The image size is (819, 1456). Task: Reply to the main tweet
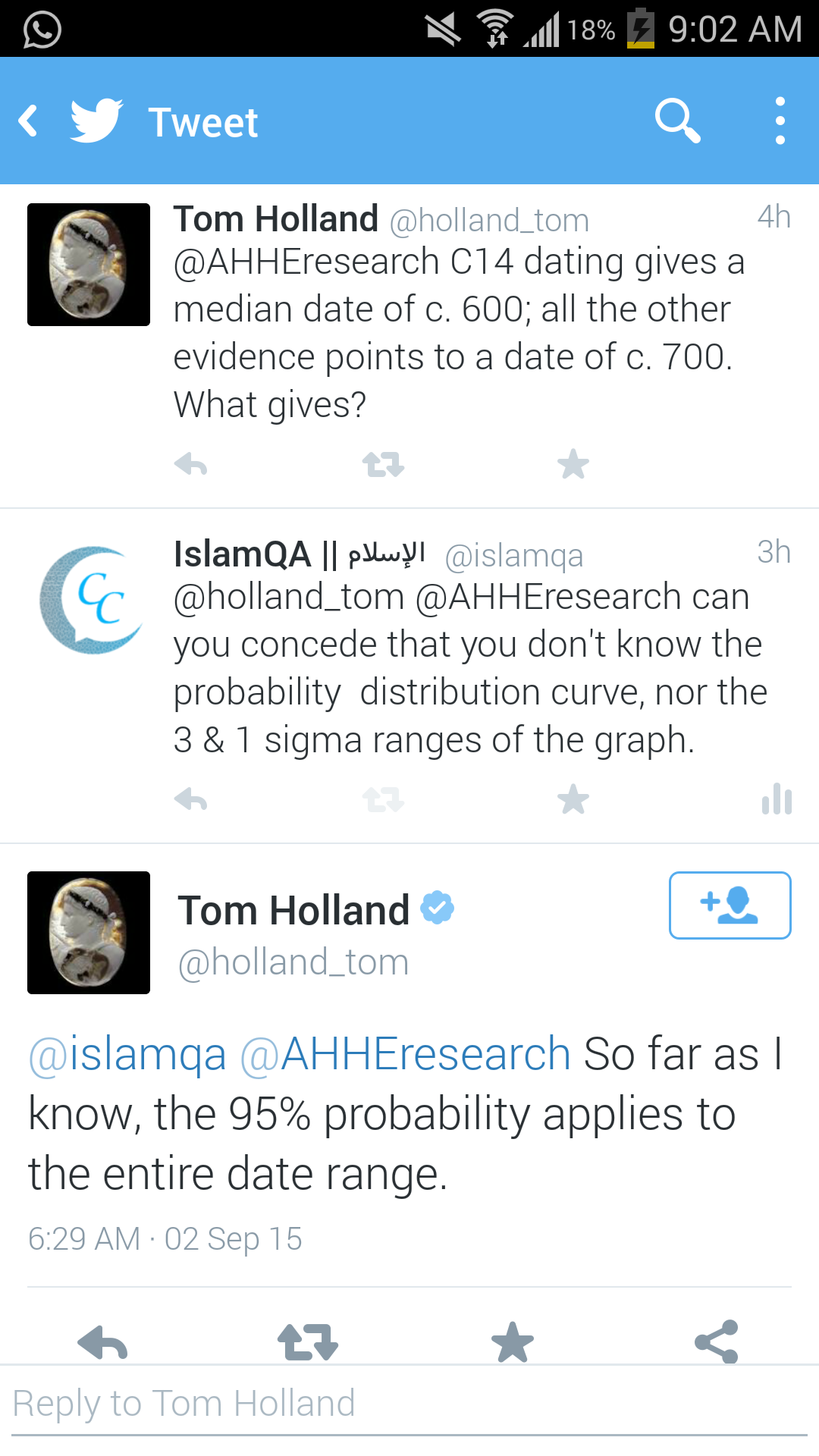(x=102, y=1342)
